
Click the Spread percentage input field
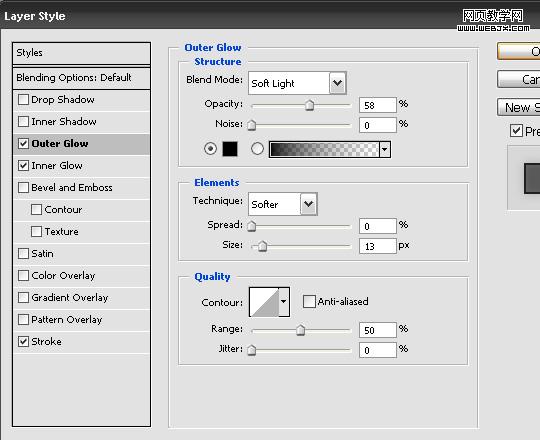click(x=378, y=226)
